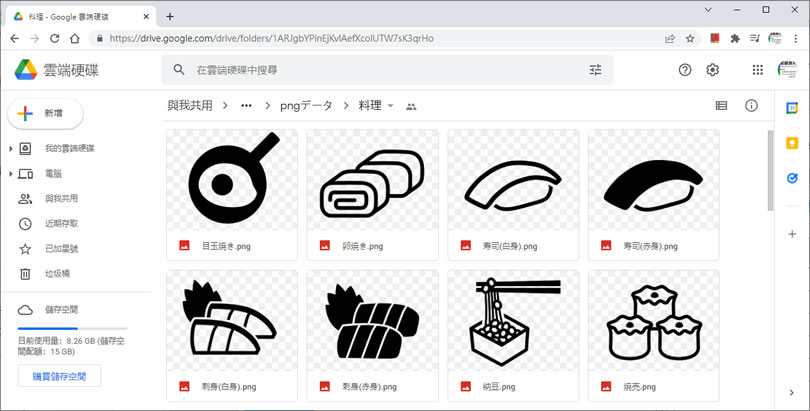Open Google Calendar in side panel
This screenshot has width=810, height=411.
(792, 108)
